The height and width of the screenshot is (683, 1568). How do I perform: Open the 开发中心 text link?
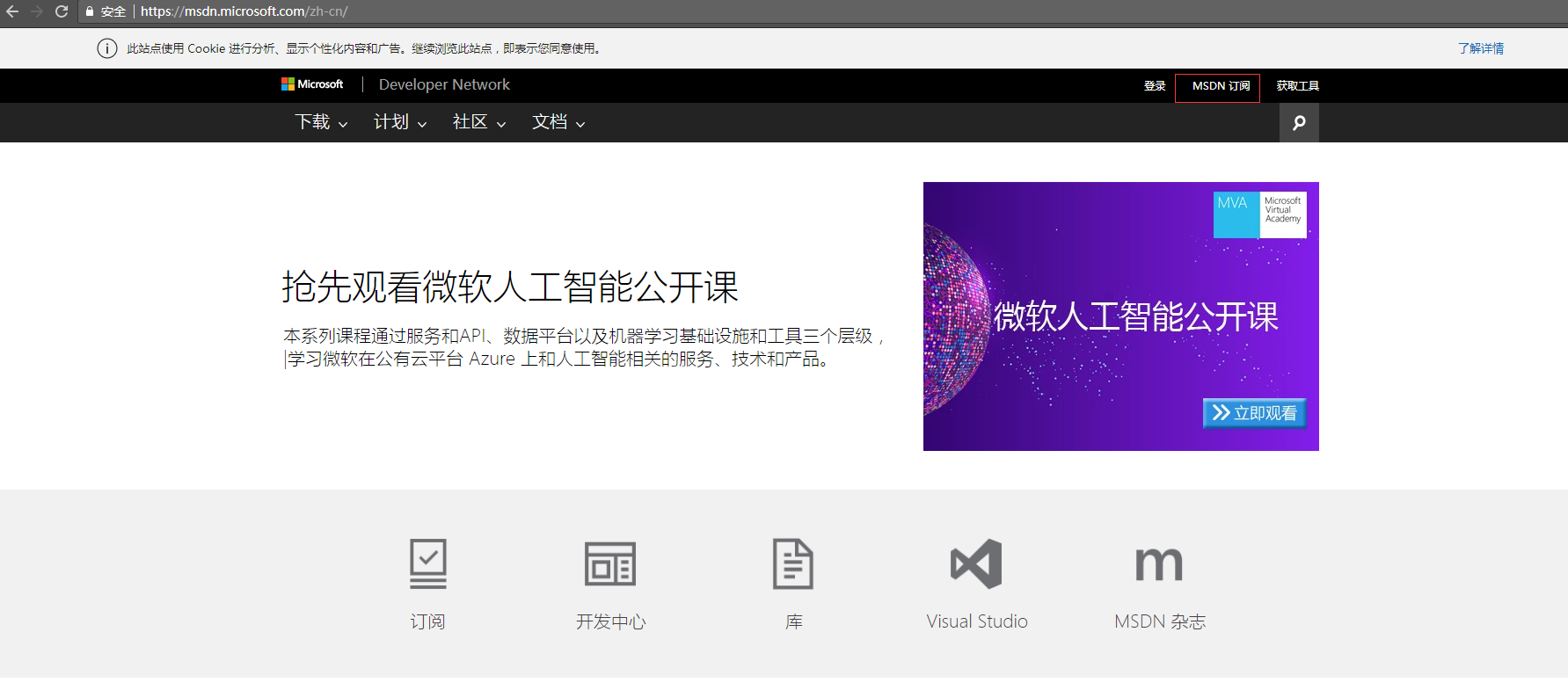tap(610, 621)
